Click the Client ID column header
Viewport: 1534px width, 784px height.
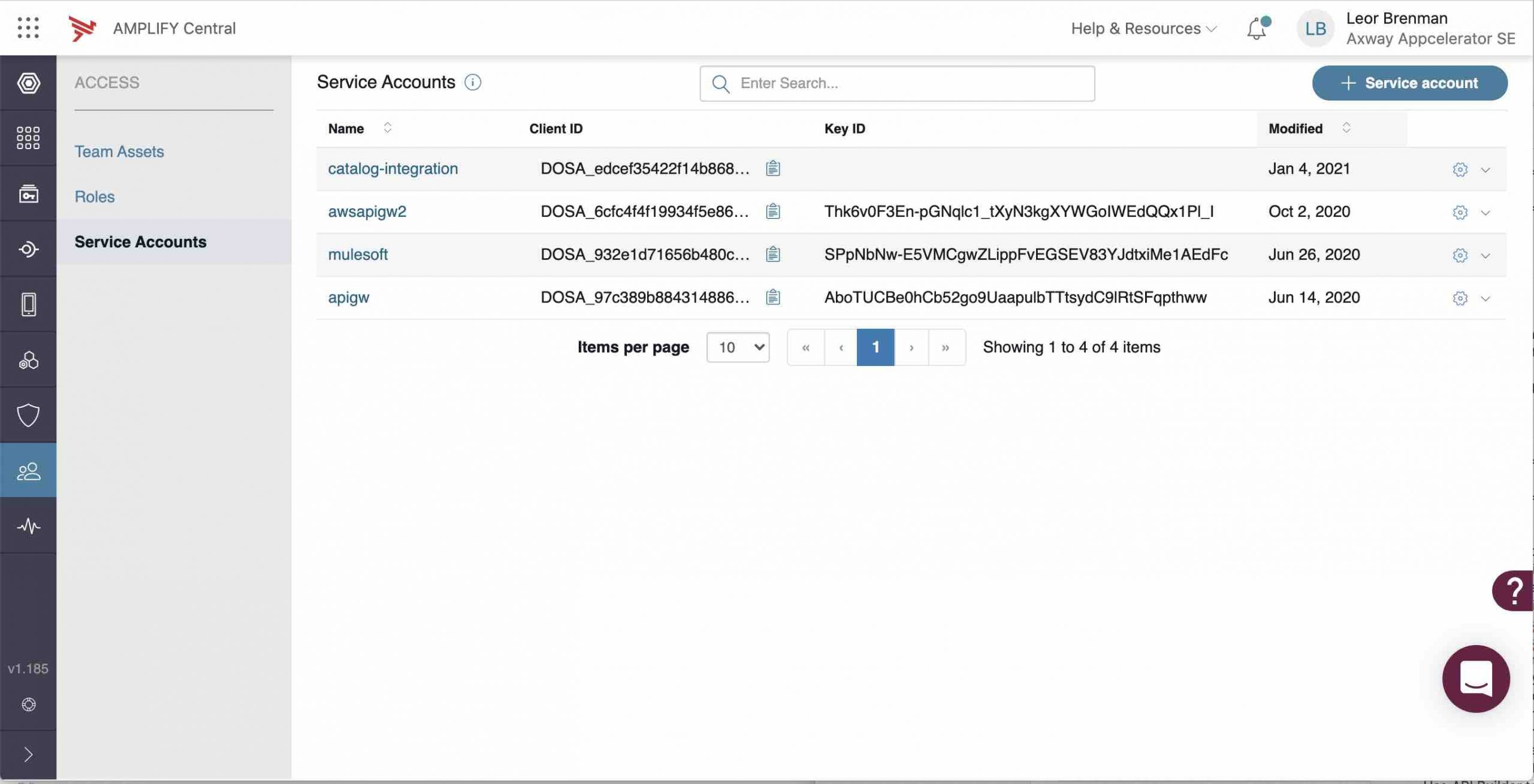tap(555, 128)
